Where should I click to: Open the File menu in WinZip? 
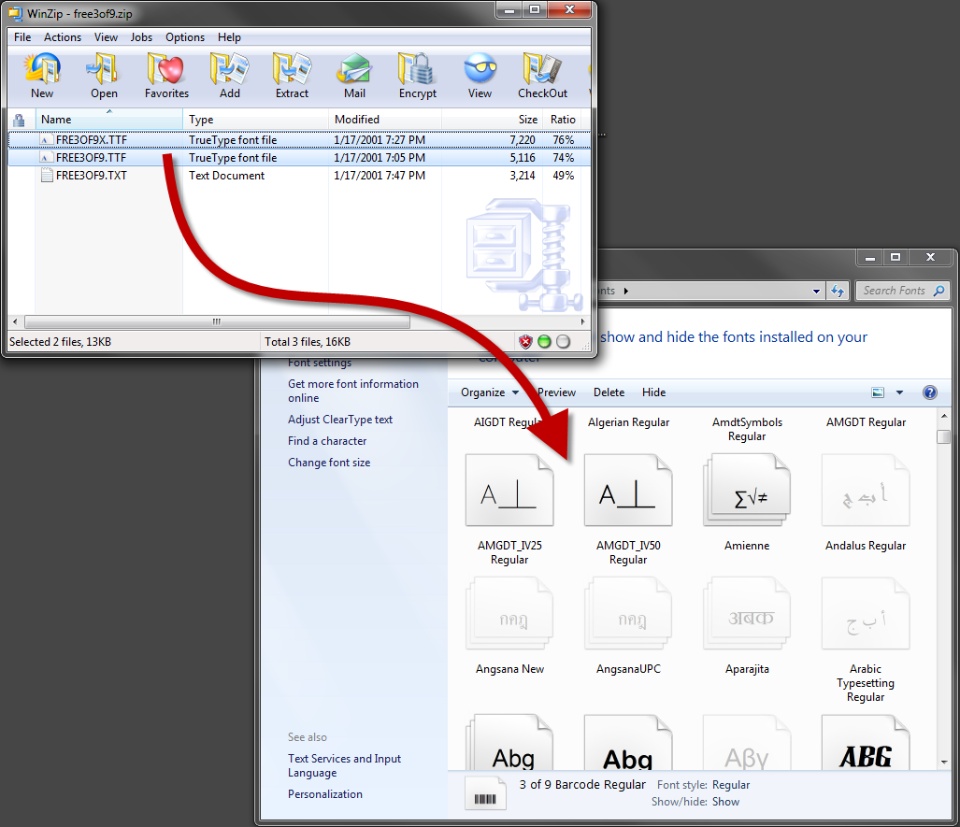23,37
